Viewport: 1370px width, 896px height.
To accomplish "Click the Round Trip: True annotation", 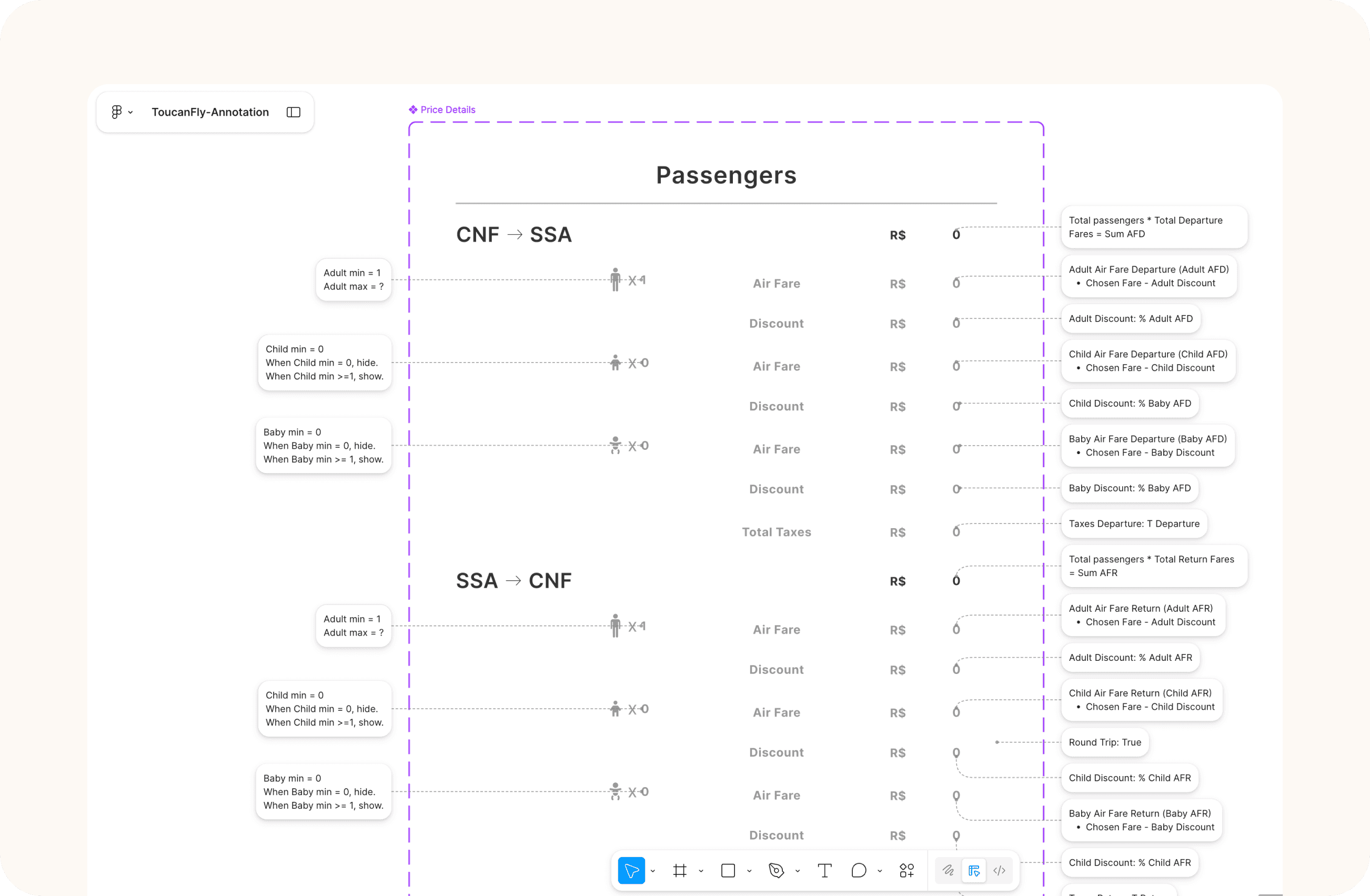I will point(1105,742).
